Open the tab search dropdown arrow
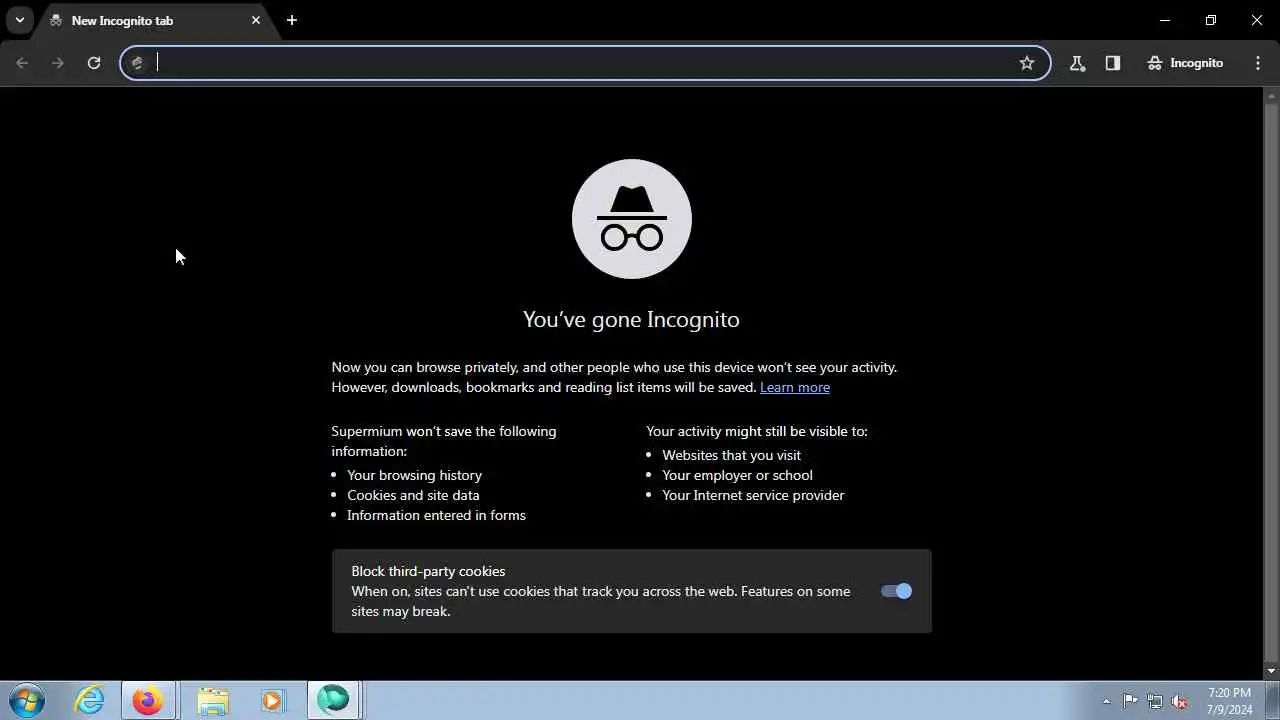 pos(19,20)
